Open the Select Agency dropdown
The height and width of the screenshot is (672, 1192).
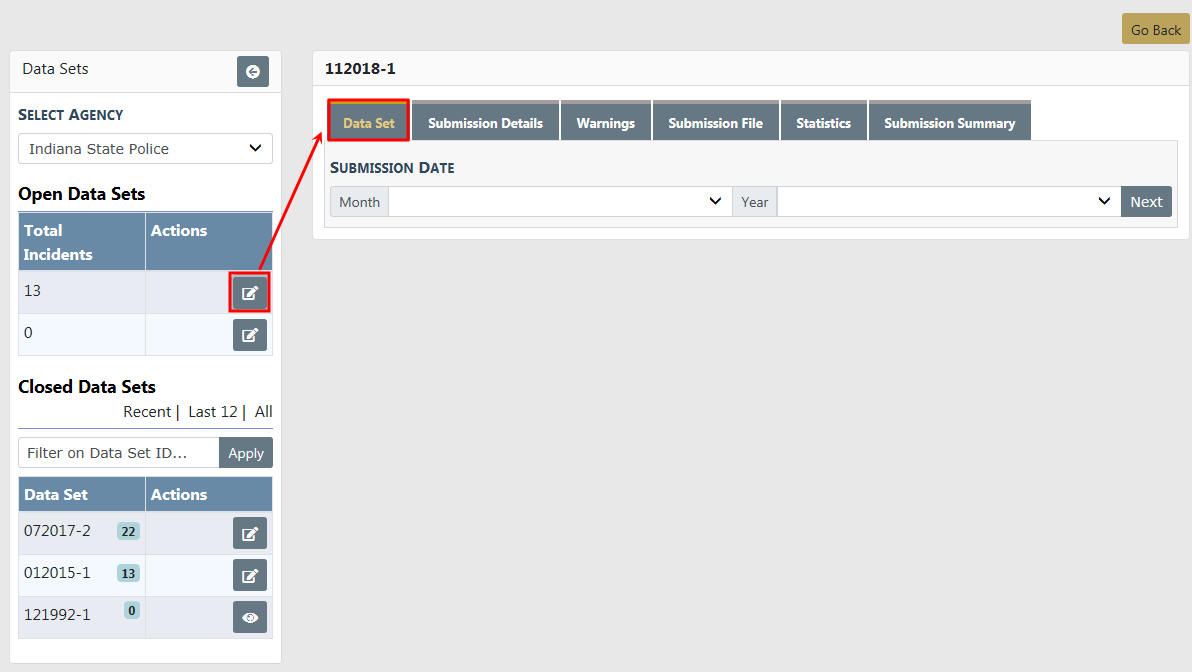point(145,149)
